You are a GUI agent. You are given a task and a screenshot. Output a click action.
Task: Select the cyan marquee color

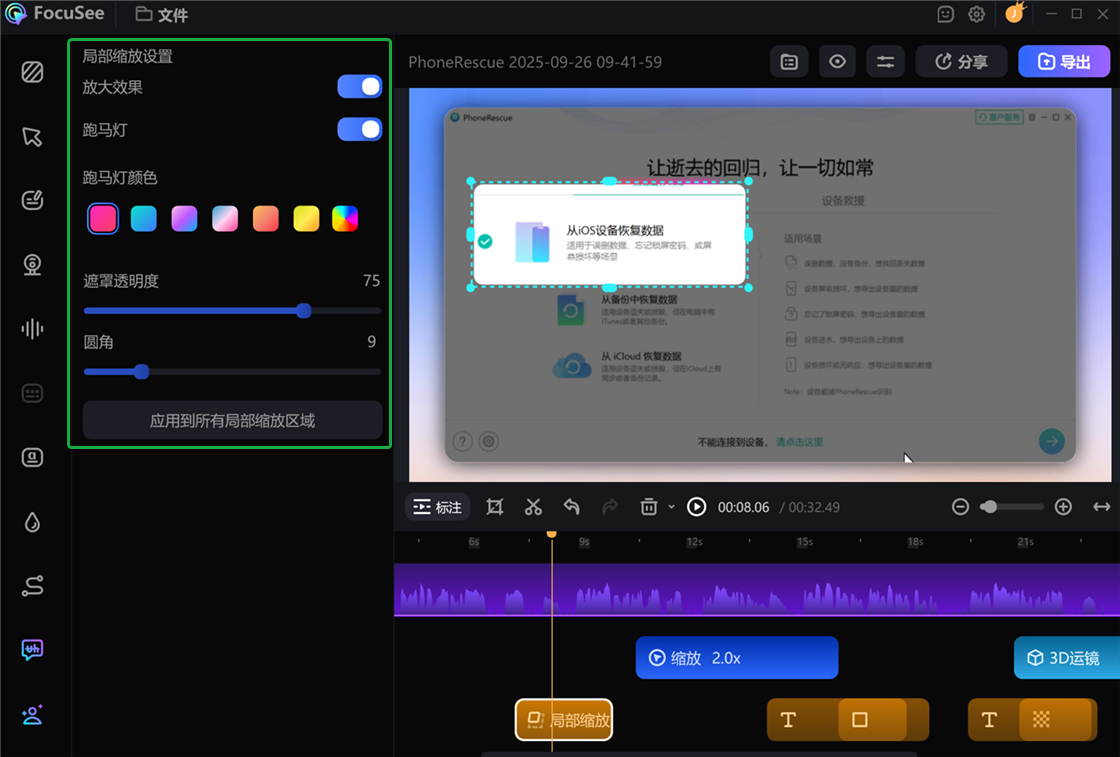144,219
